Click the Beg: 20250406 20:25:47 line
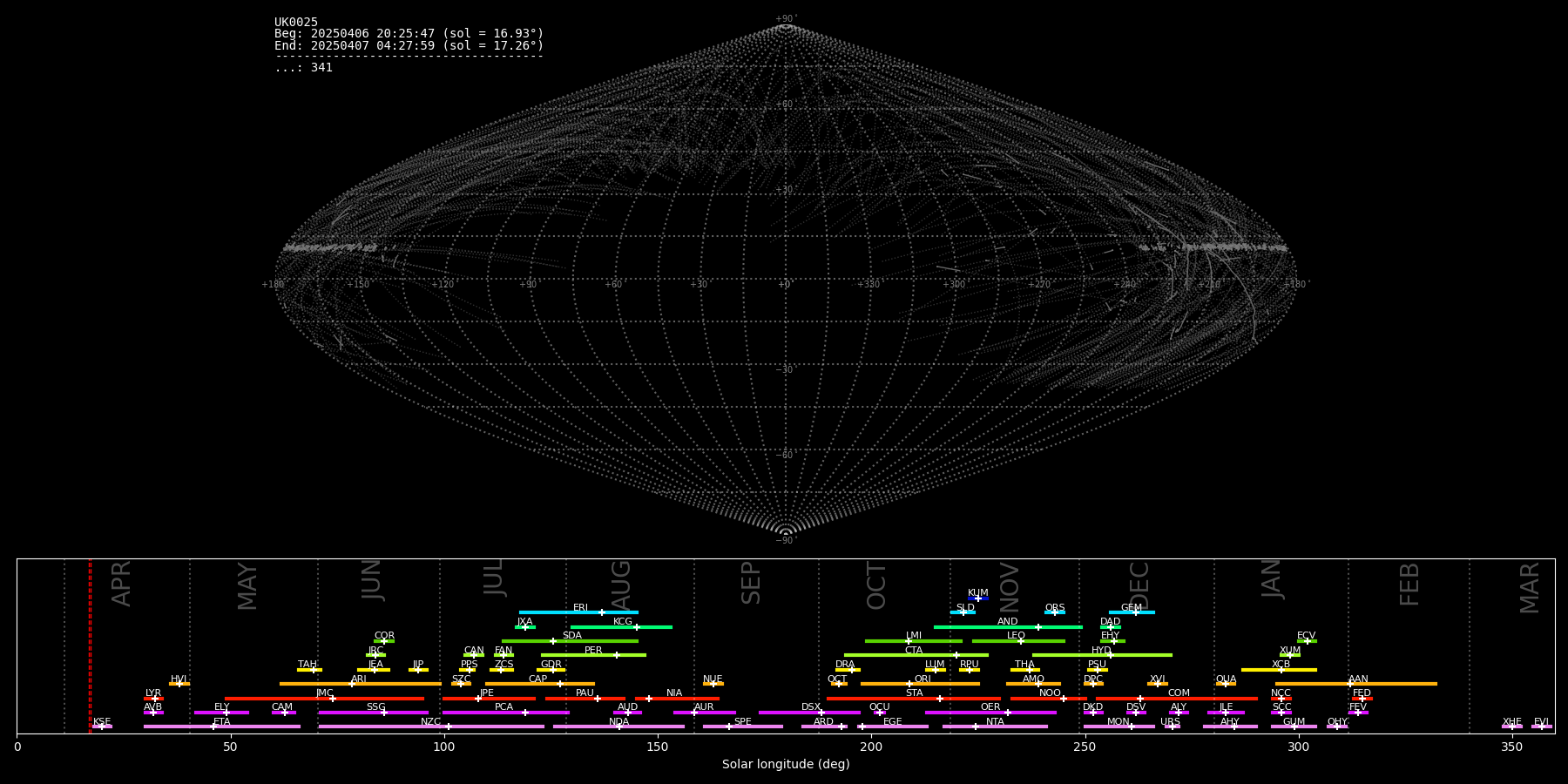The width and height of the screenshot is (1568, 784). (x=409, y=34)
